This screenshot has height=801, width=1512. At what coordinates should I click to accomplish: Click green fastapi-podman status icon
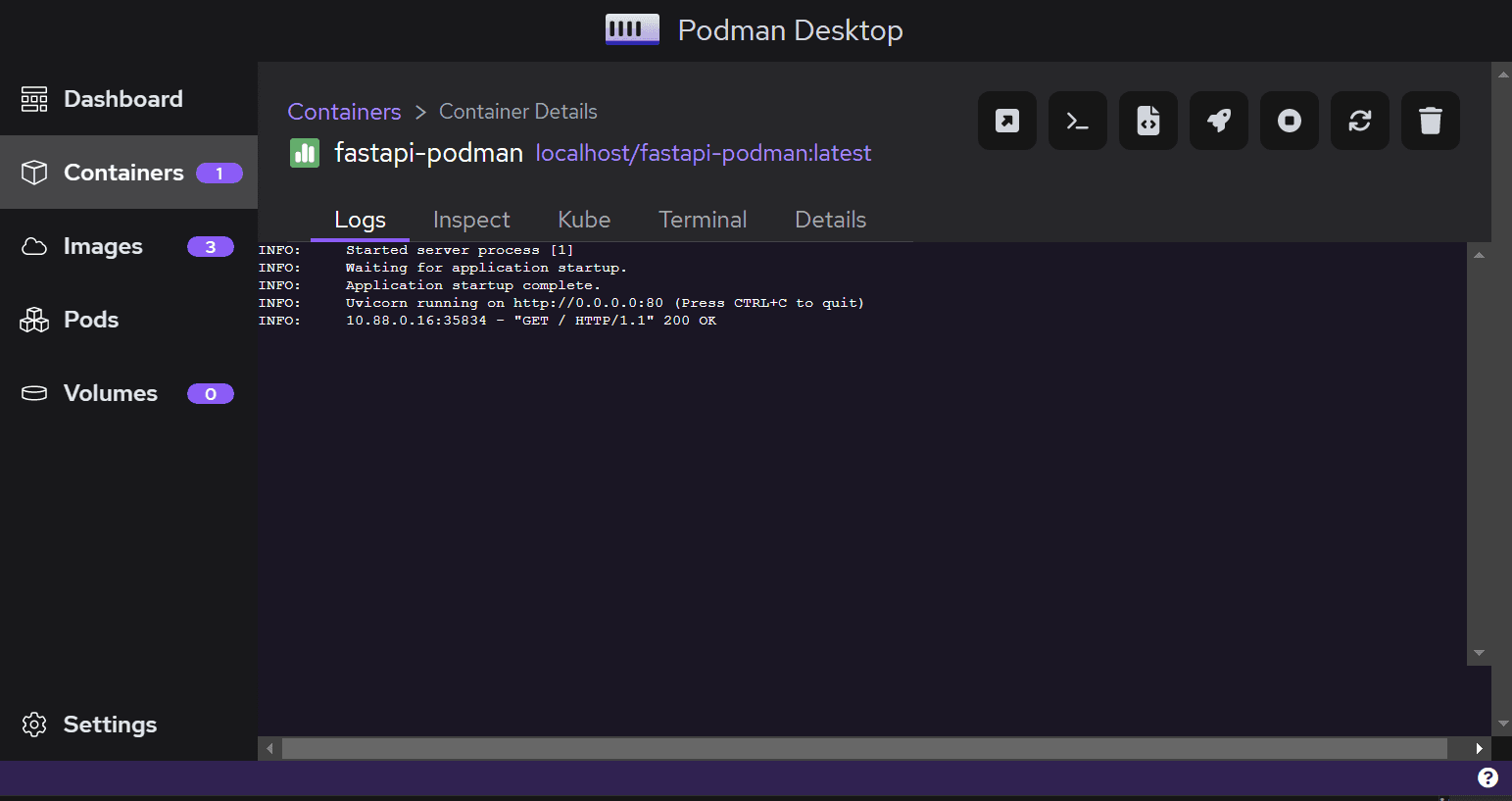click(305, 153)
